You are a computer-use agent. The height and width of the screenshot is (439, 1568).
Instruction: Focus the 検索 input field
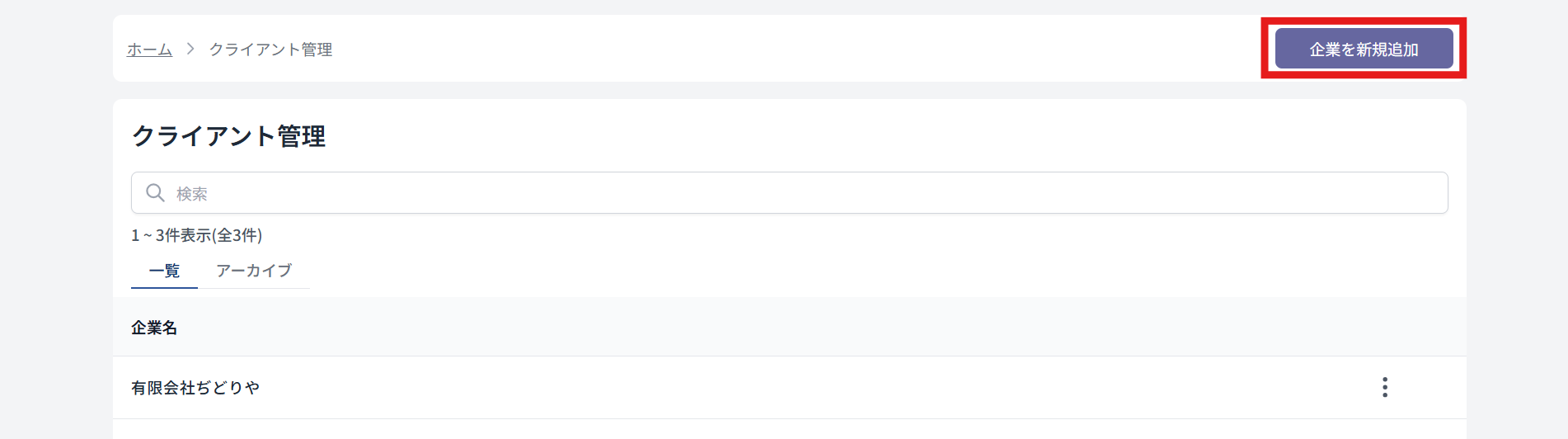tap(789, 193)
